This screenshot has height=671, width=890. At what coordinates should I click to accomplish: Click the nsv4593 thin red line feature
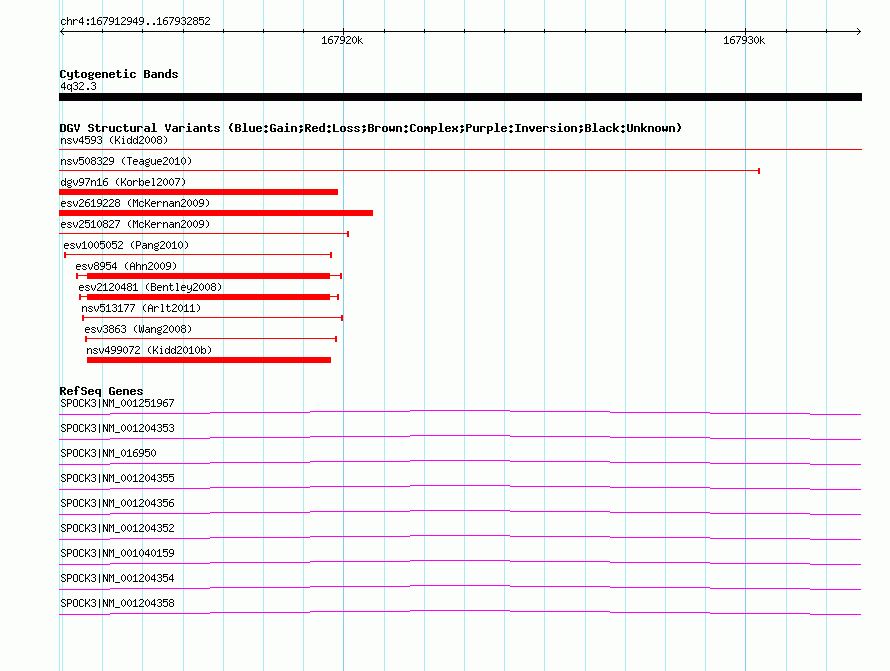460,149
